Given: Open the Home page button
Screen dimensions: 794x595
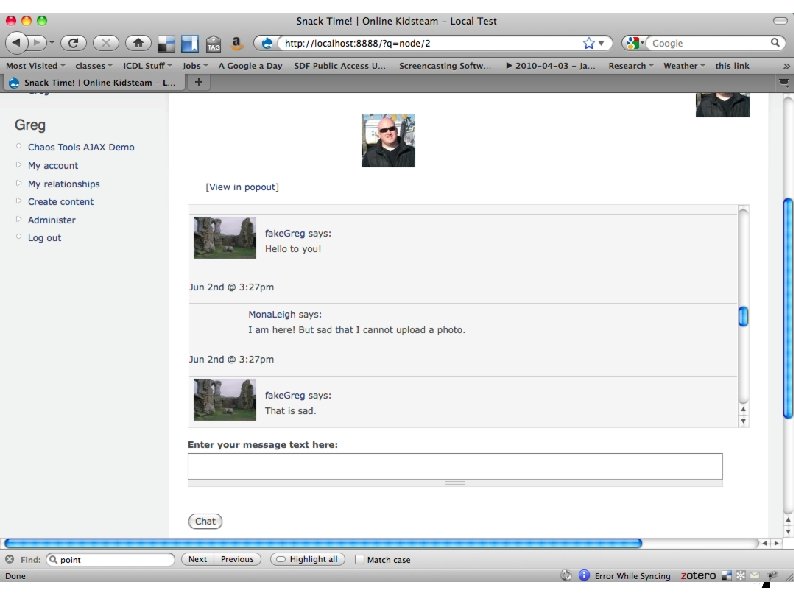Looking at the screenshot, I should [x=138, y=43].
